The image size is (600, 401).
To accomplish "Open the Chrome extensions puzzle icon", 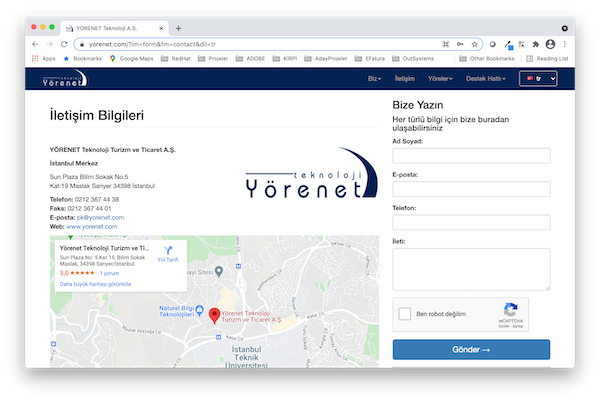I will [536, 44].
